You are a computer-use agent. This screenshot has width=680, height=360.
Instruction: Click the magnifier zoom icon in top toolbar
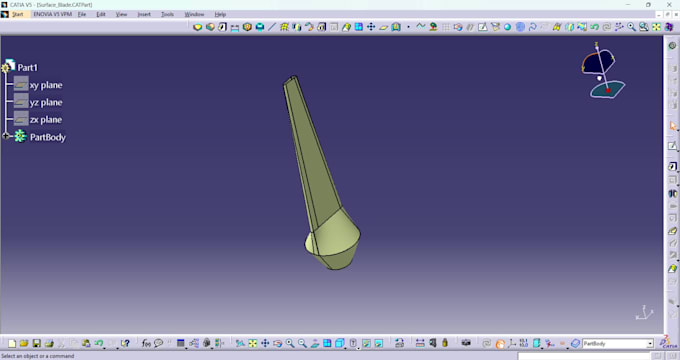[631, 27]
